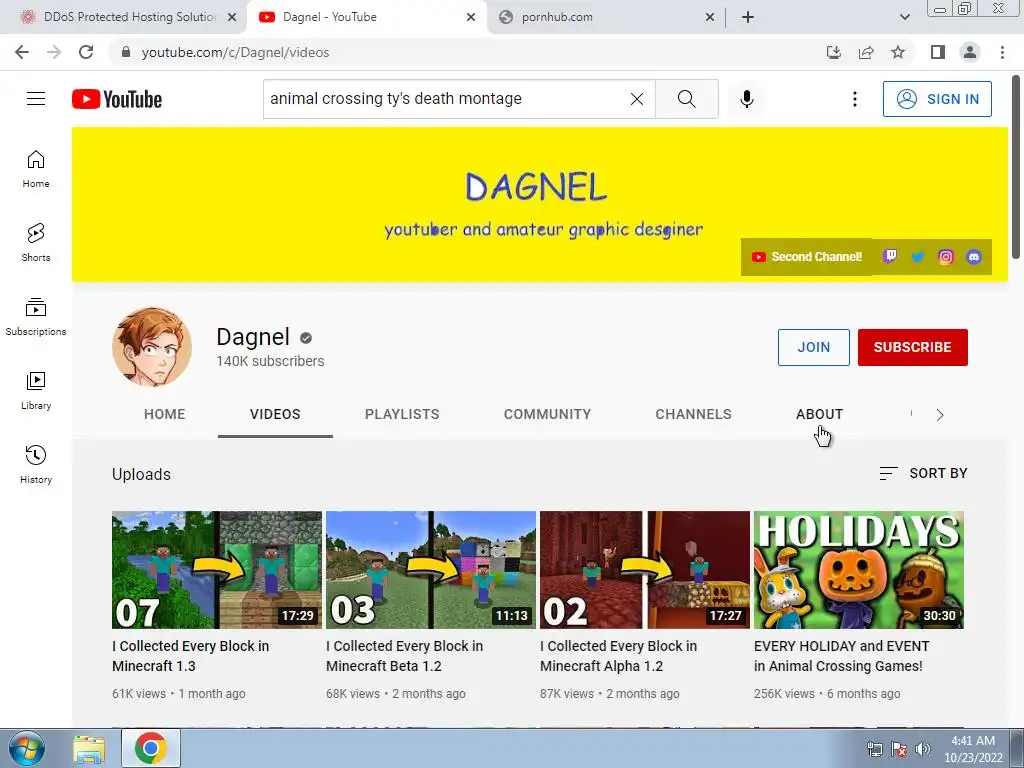This screenshot has height=768, width=1024.
Task: Open the tab search dropdown arrow
Action: pyautogui.click(x=904, y=17)
